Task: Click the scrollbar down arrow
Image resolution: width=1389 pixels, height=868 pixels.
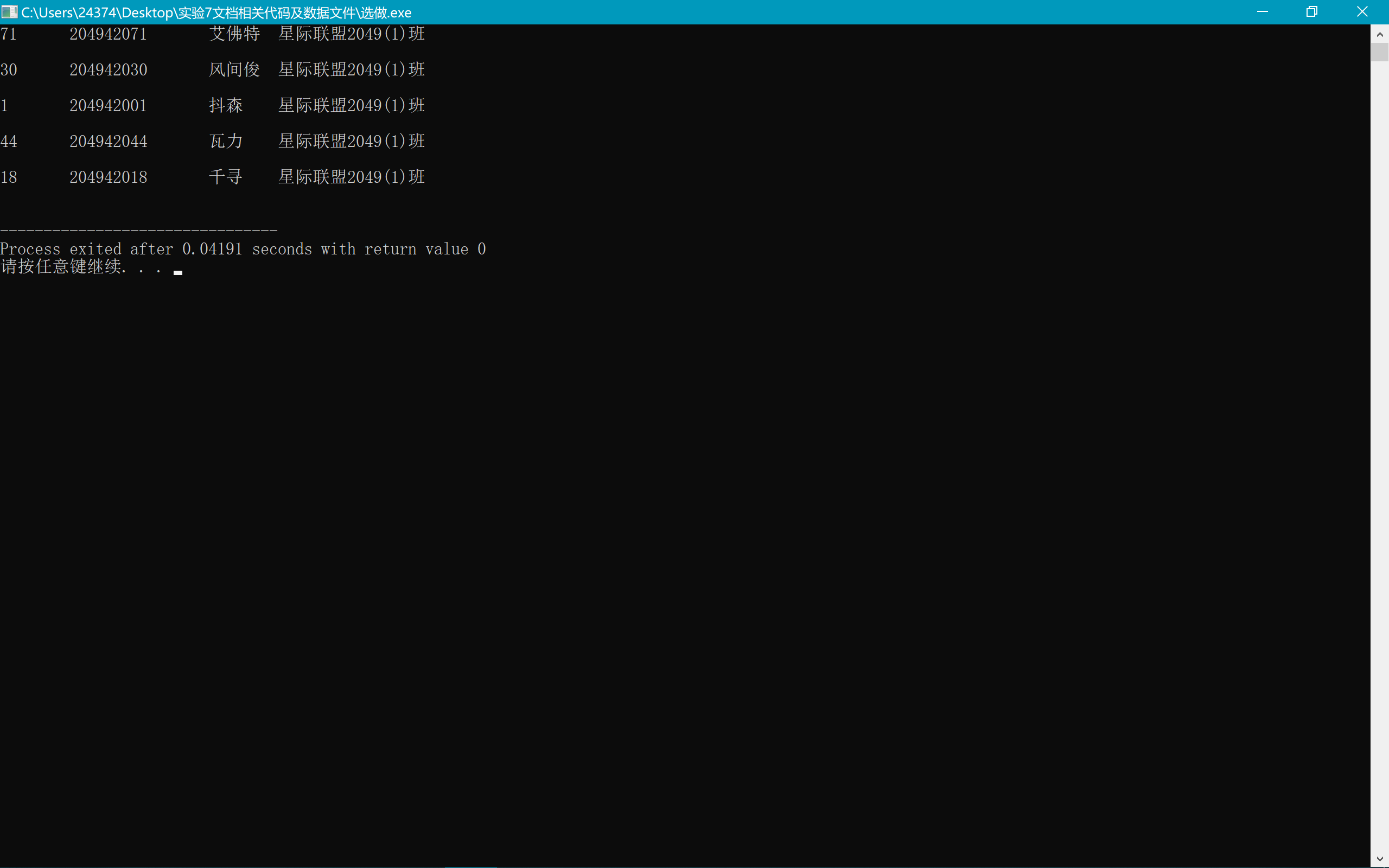Action: [1380, 859]
